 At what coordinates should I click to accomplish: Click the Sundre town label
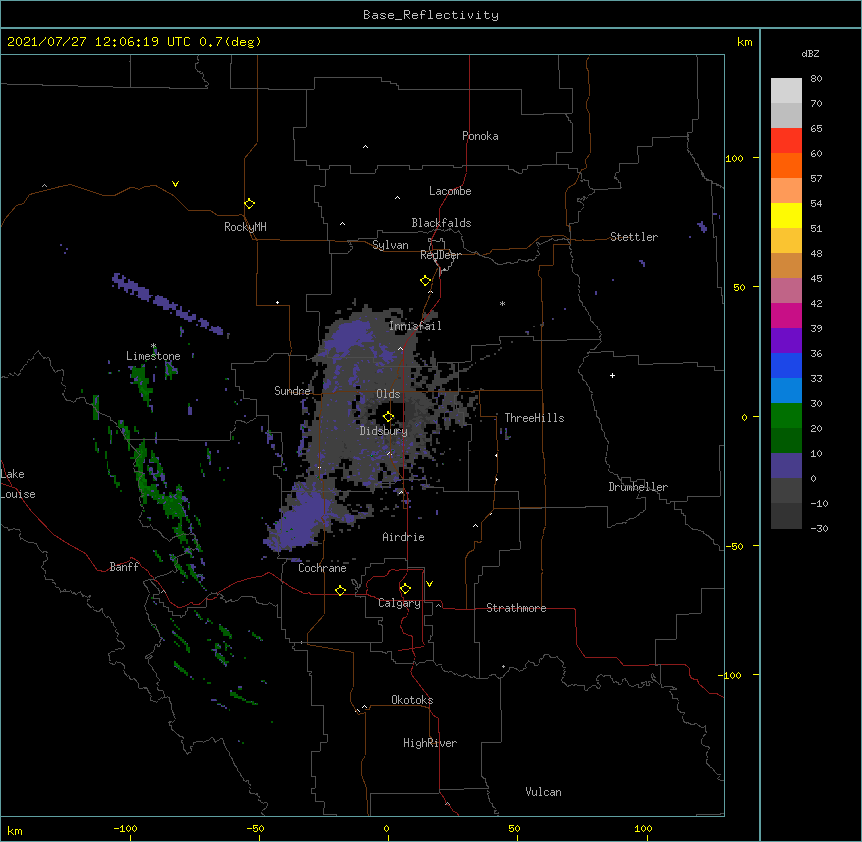pyautogui.click(x=292, y=391)
